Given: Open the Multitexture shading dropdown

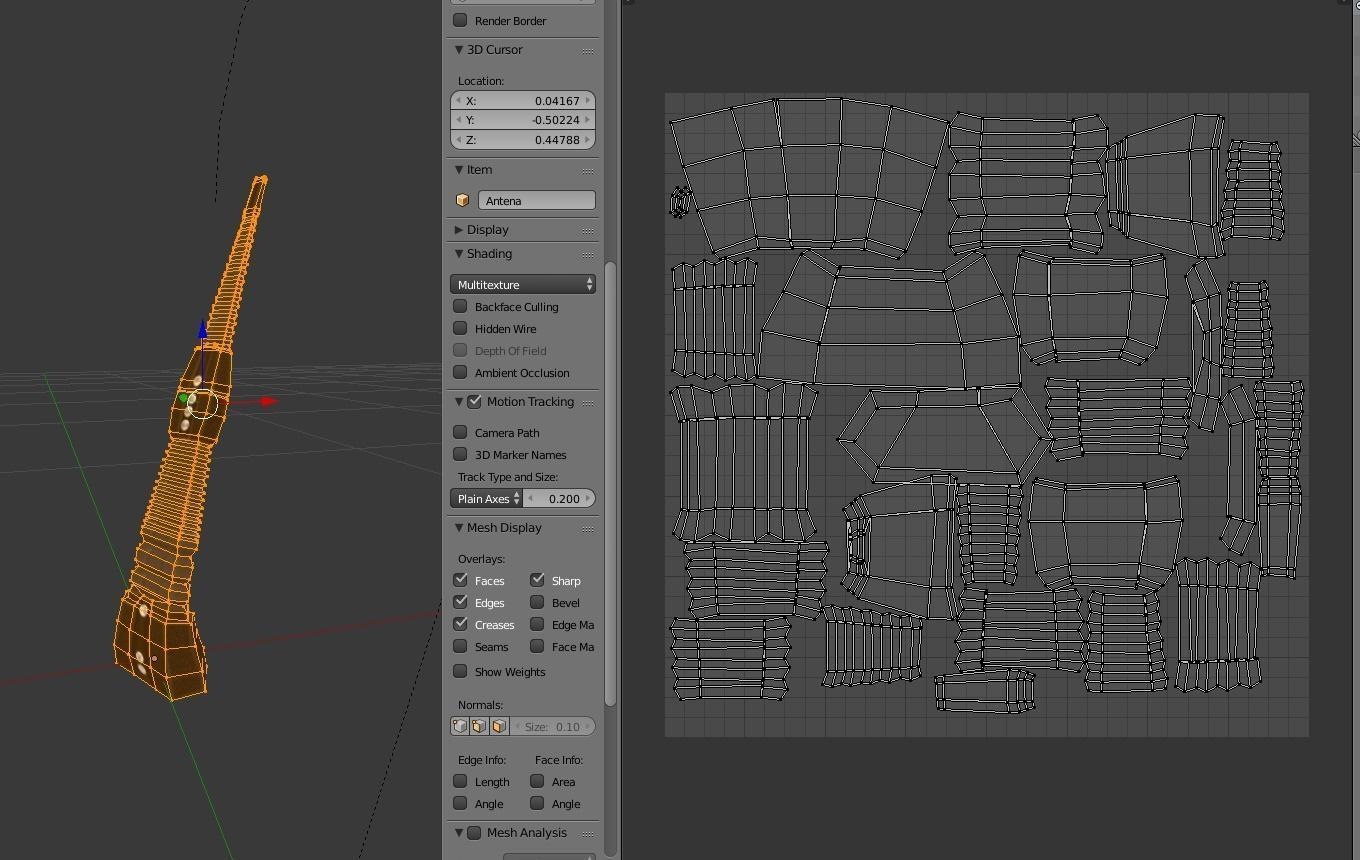Looking at the screenshot, I should 523,285.
